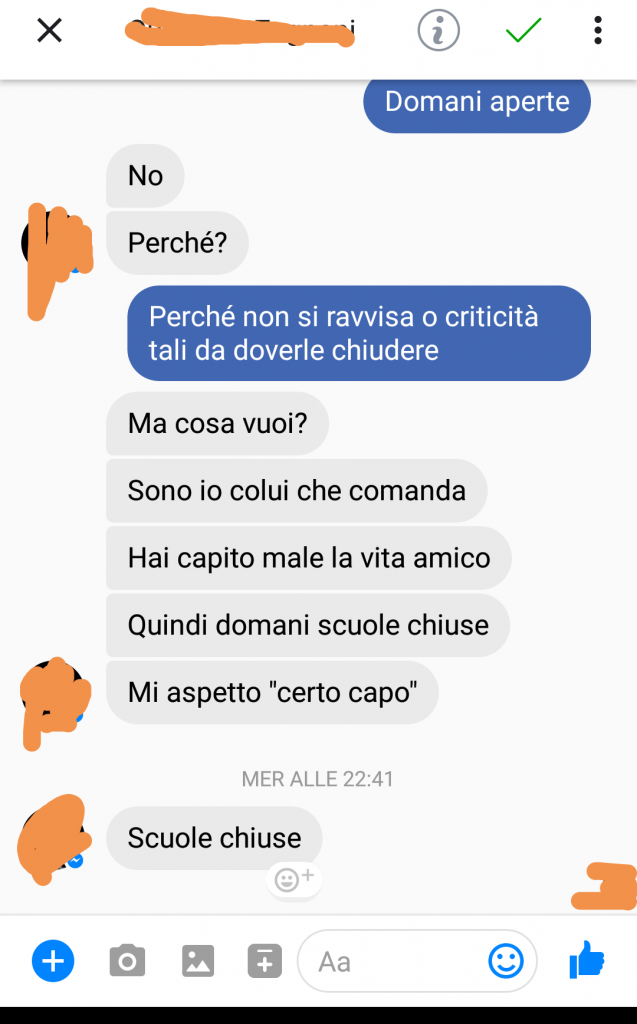Add reaction to "Scuole chiuse" message

pos(294,880)
